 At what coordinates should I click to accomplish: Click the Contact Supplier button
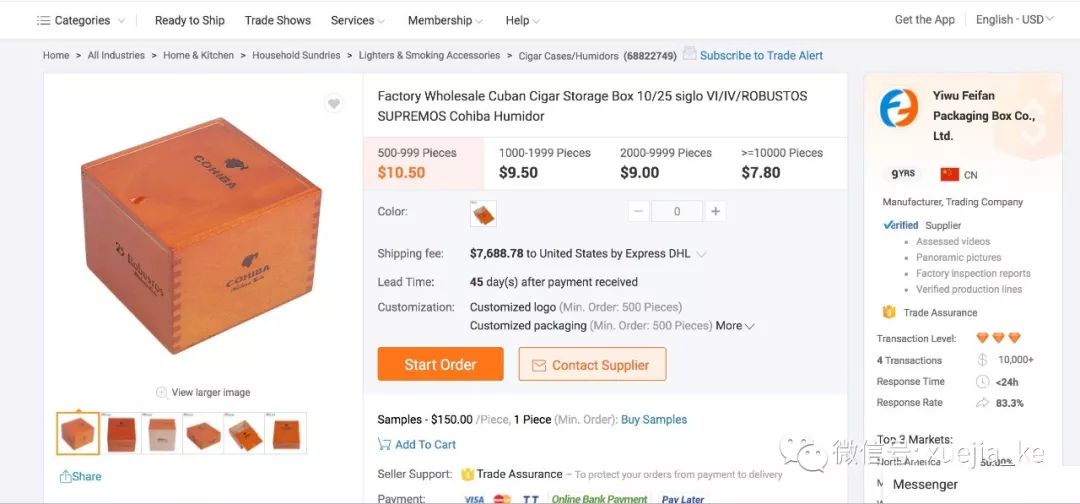592,364
